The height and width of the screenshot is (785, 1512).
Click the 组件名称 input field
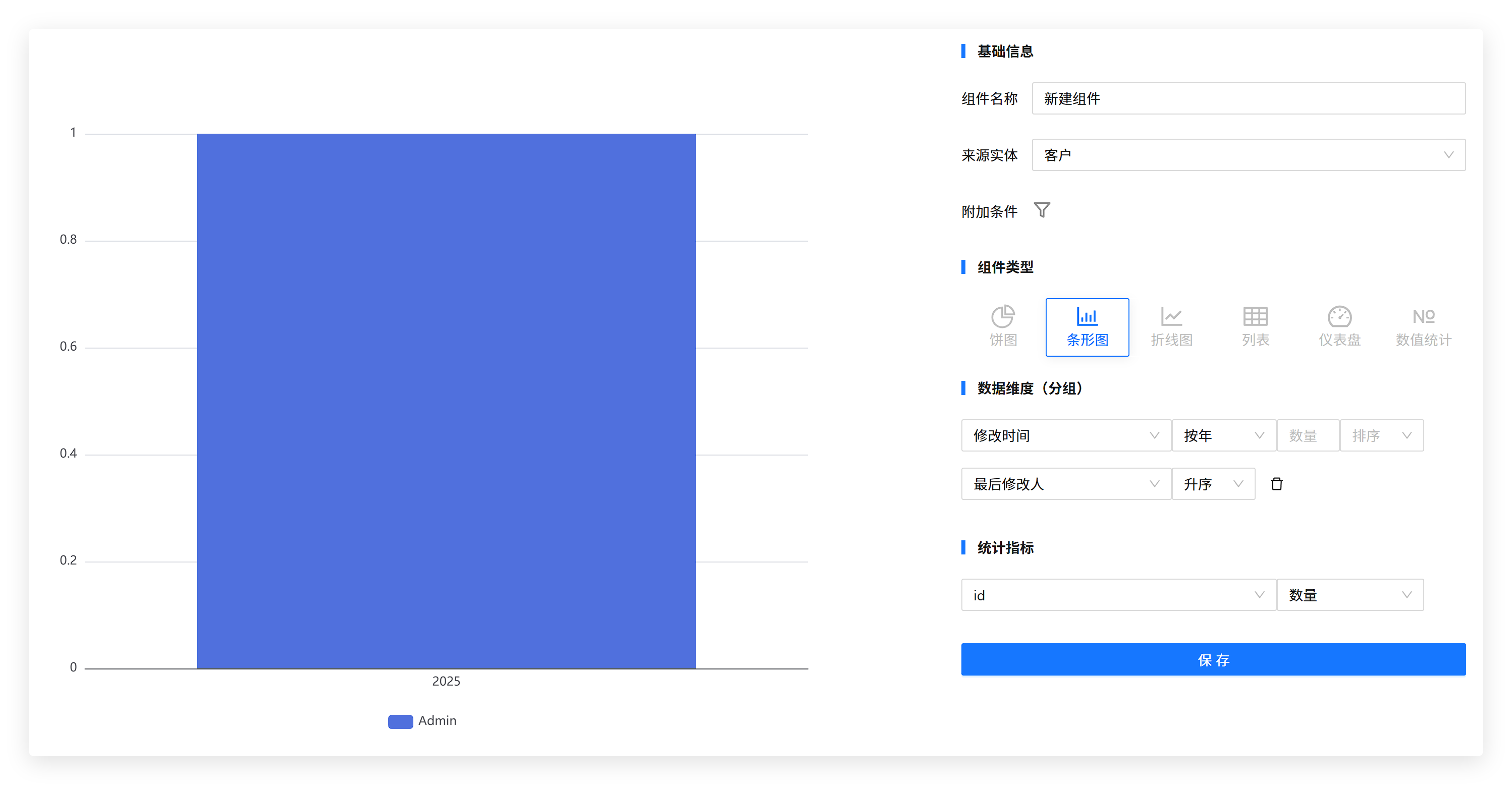tap(1248, 98)
